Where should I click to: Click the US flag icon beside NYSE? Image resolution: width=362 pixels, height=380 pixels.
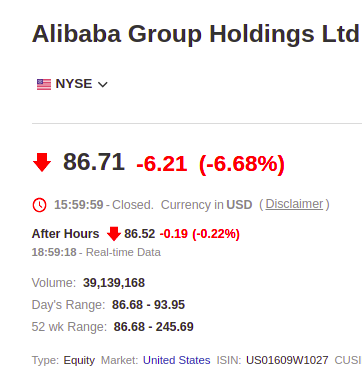coord(44,84)
